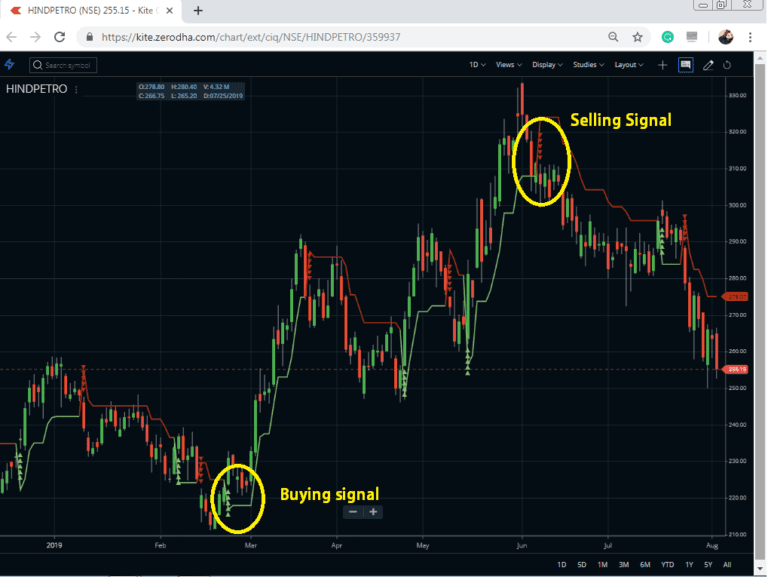
Task: Open the Display menu
Action: click(x=547, y=64)
